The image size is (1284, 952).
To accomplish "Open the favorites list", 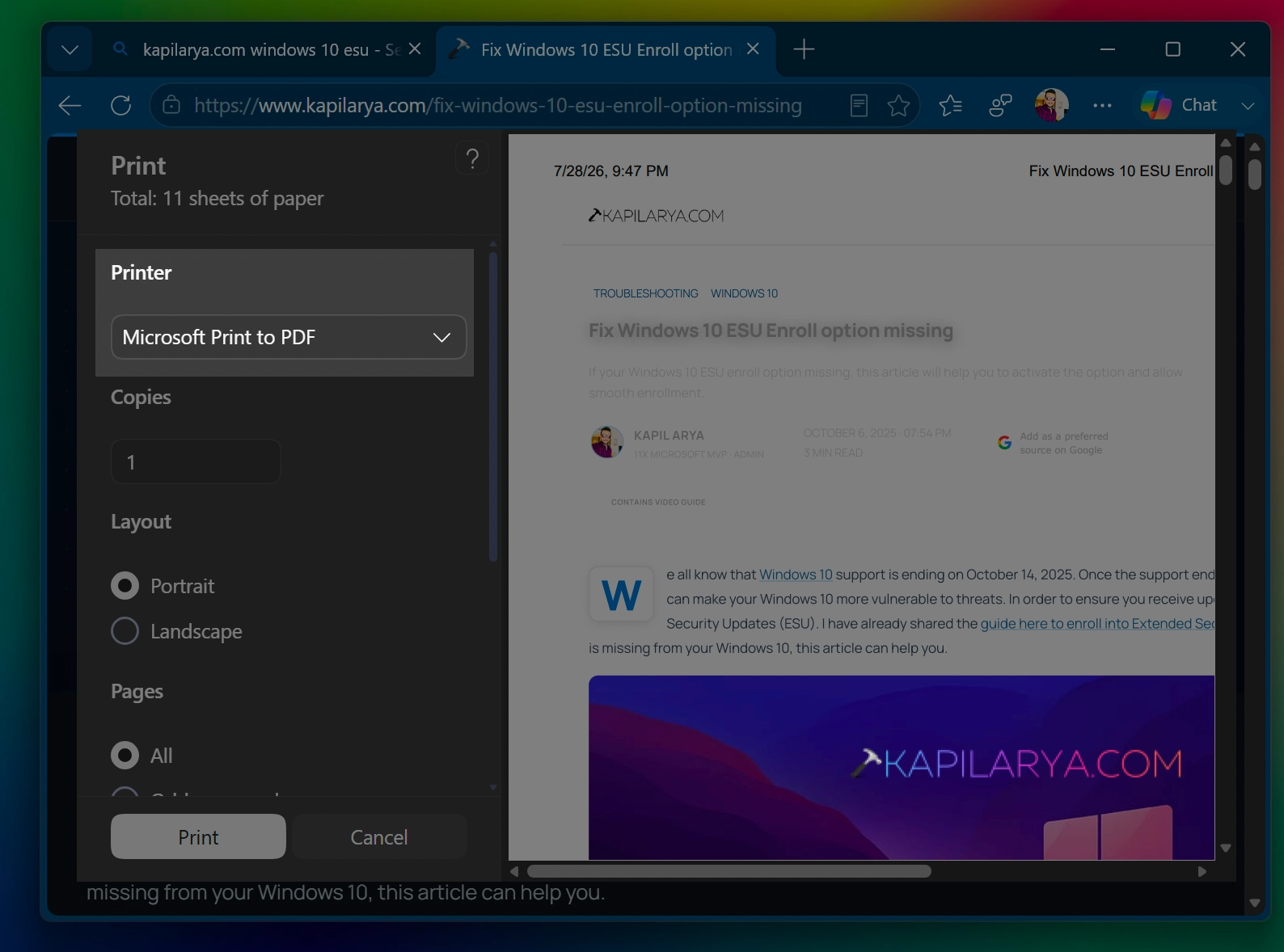I will [951, 105].
